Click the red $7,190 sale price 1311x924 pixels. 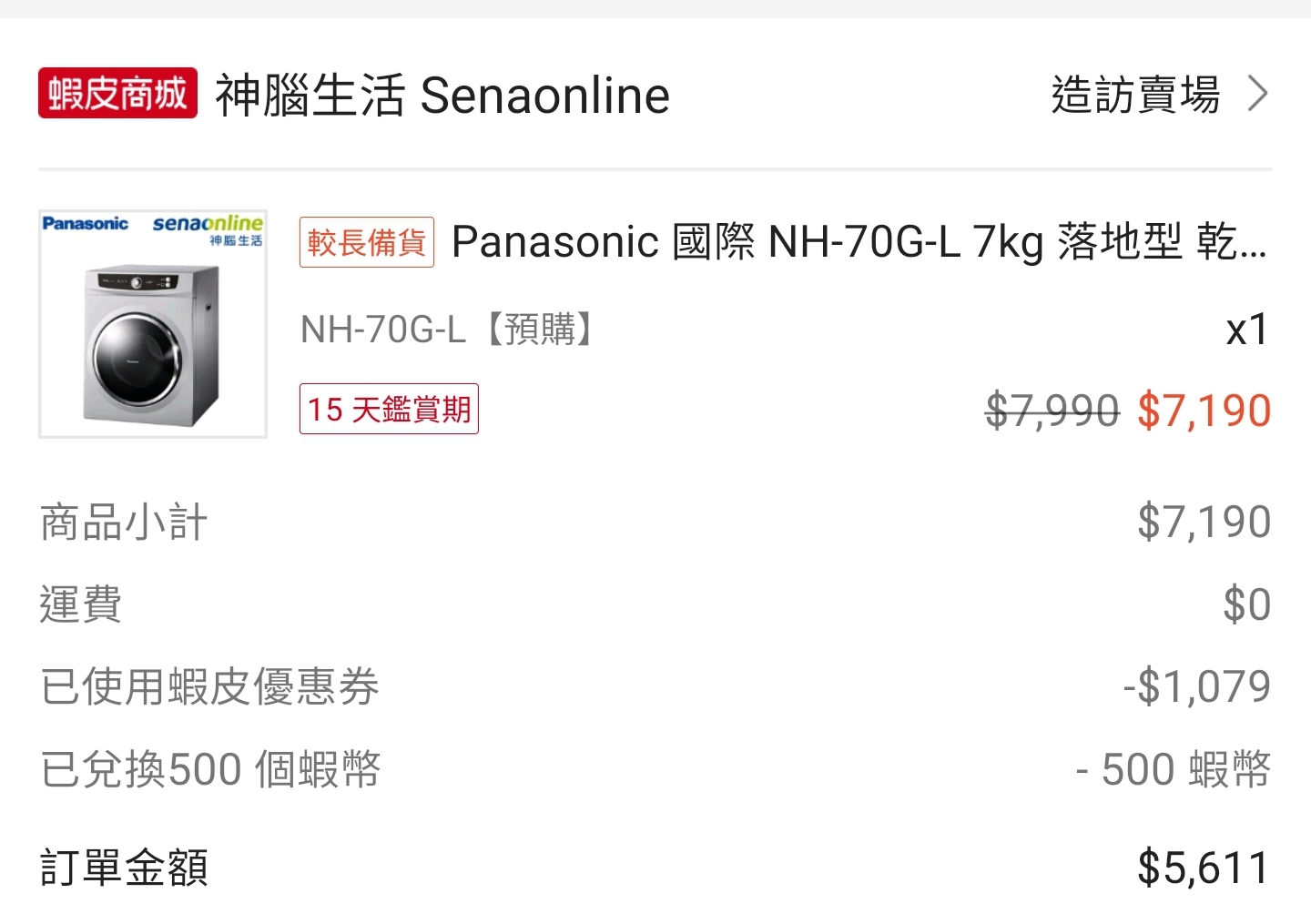(1204, 411)
